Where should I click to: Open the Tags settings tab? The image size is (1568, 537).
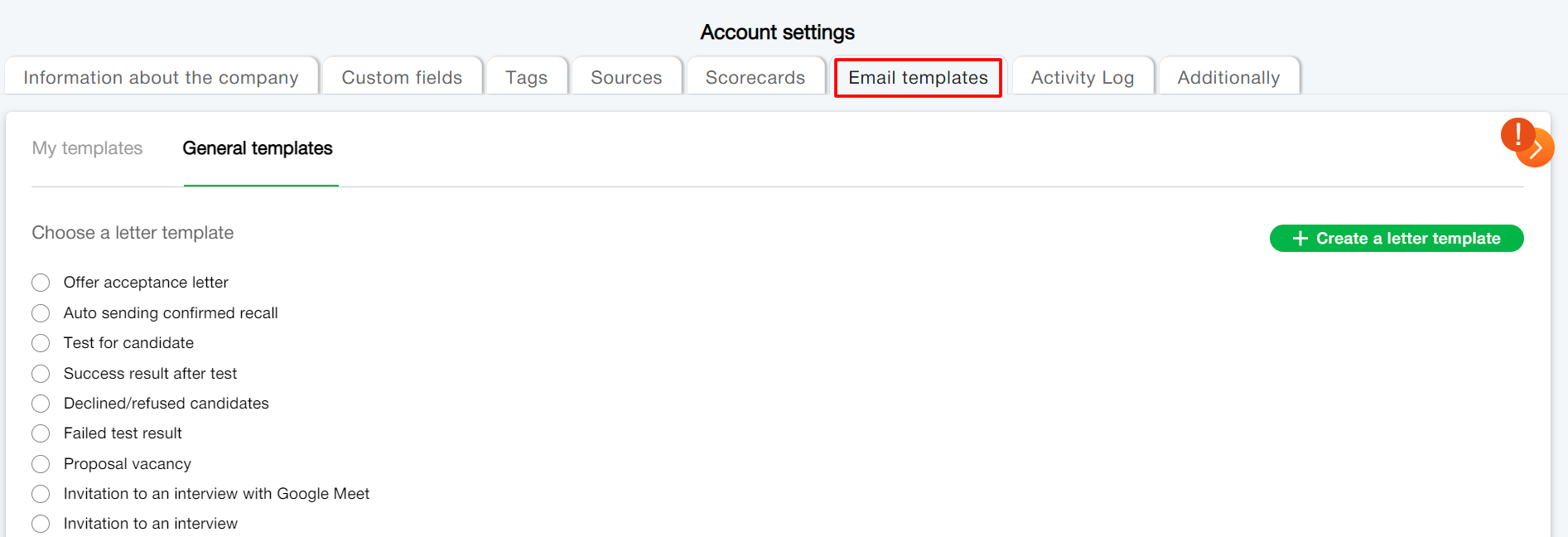point(526,77)
